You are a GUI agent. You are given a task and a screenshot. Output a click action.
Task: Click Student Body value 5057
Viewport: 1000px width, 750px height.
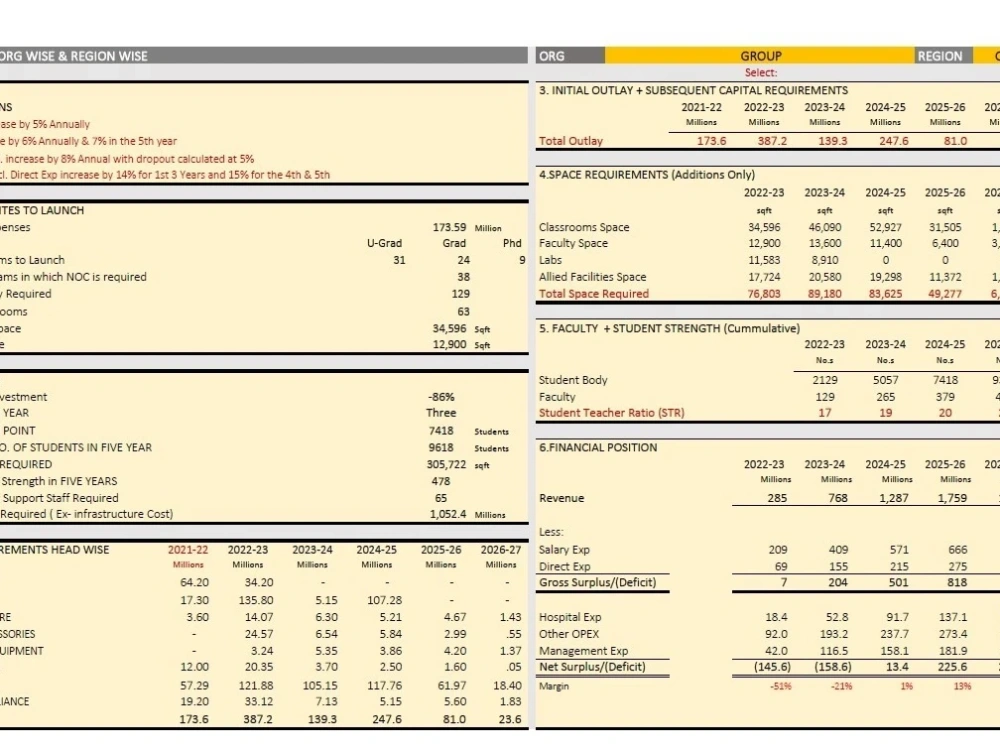click(x=886, y=379)
